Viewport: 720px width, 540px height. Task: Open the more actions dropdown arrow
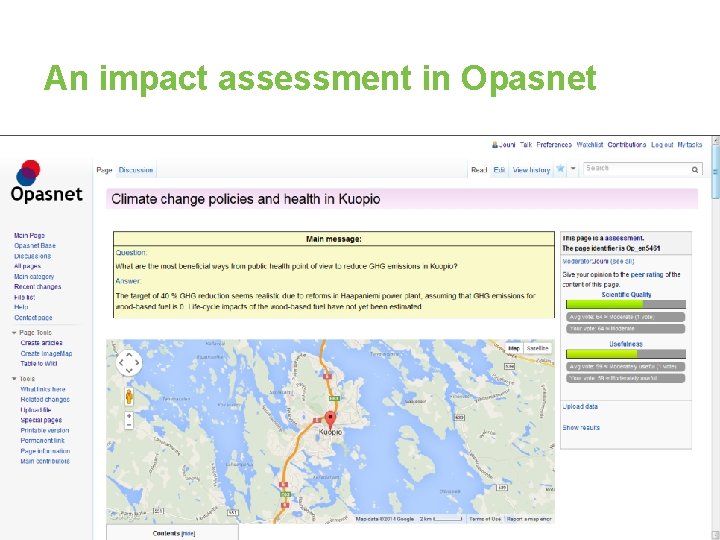573,169
